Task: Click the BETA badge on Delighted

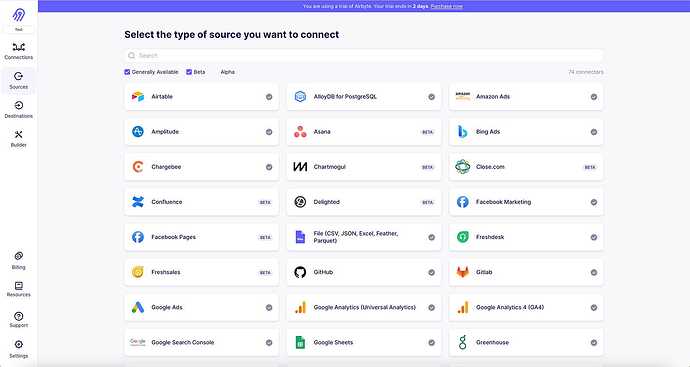Action: click(427, 202)
